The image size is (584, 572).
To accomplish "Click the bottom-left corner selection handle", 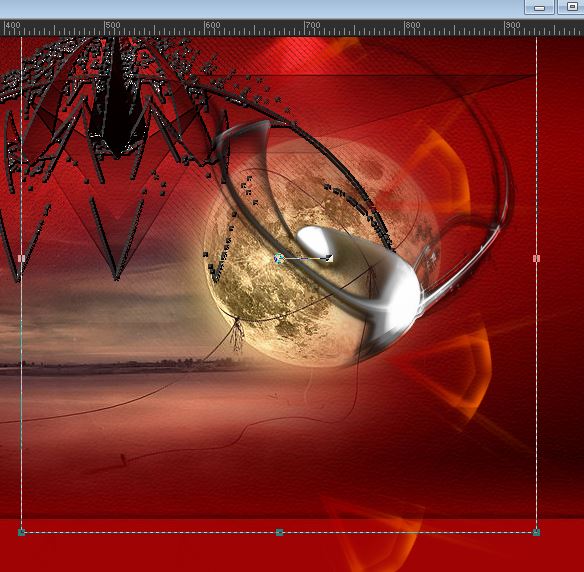I will (x=21, y=532).
